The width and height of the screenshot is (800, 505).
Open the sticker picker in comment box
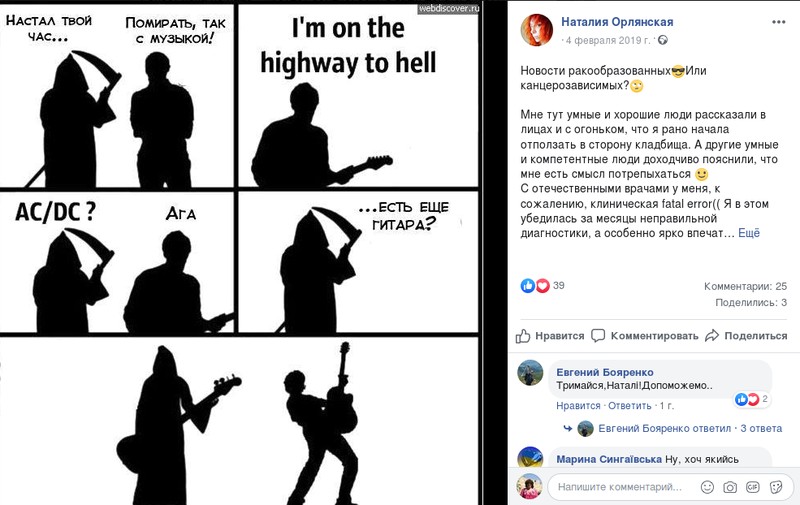(x=776, y=487)
